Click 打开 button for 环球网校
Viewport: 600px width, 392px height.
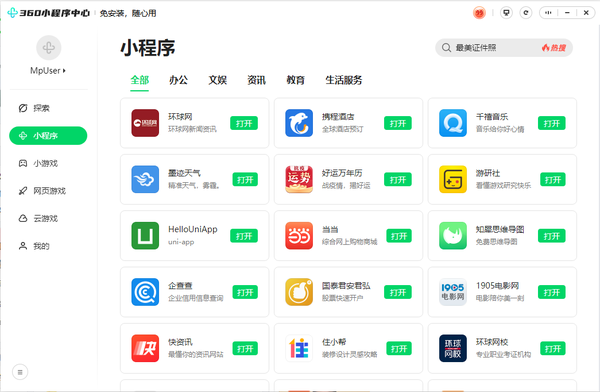[553, 349]
